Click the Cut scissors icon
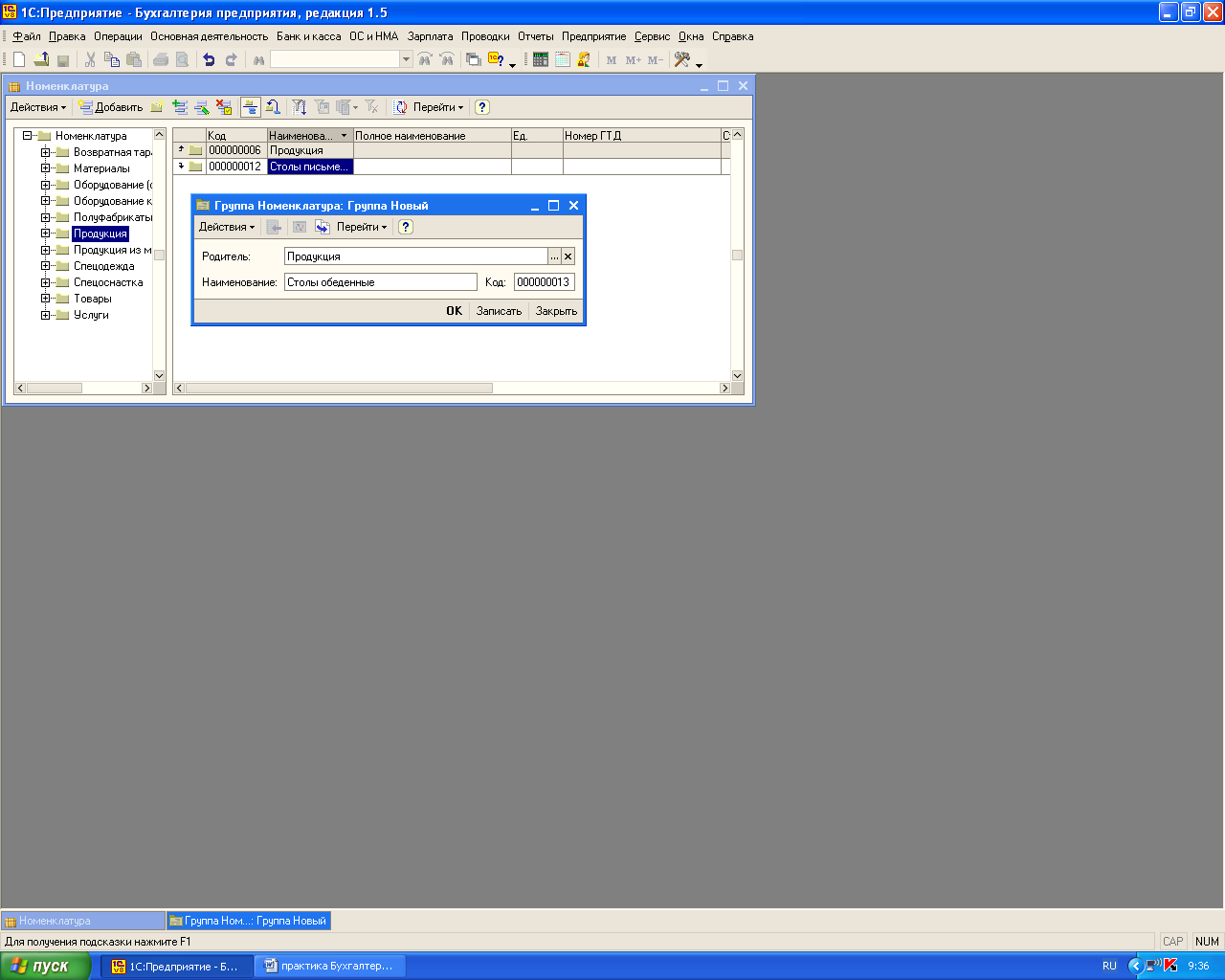Screen dimensions: 1225x980 90,59
